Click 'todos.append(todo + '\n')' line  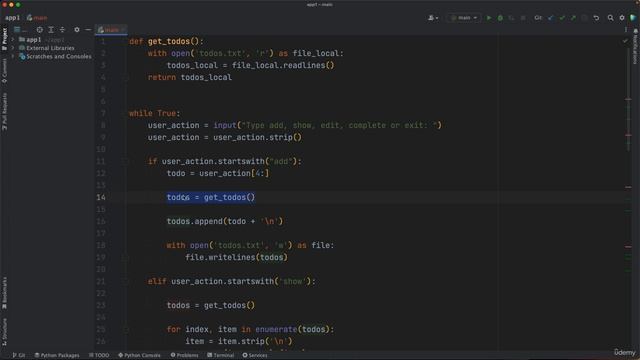pos(225,222)
